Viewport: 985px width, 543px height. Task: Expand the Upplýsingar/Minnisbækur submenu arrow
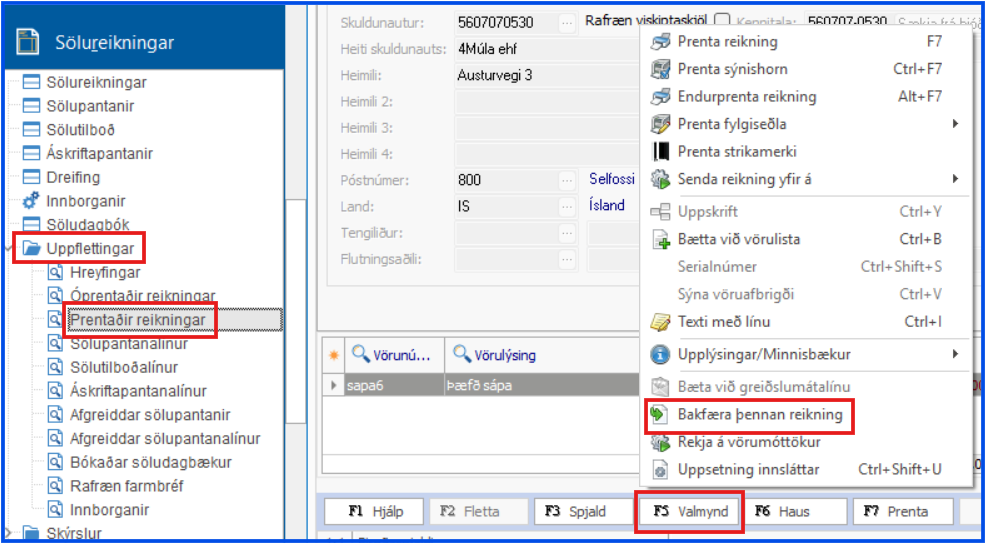[x=955, y=354]
